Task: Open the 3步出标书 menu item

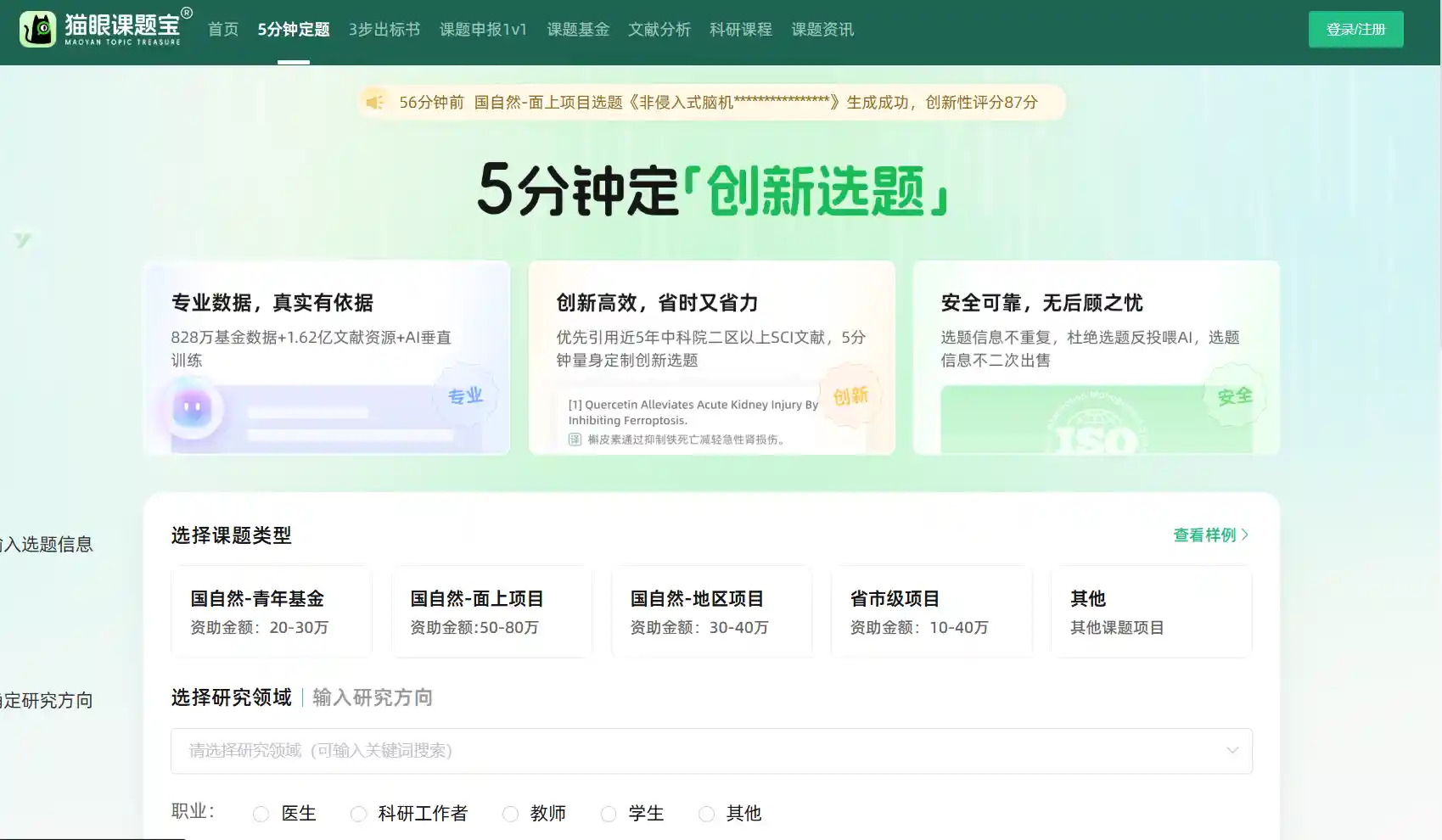Action: pos(384,30)
